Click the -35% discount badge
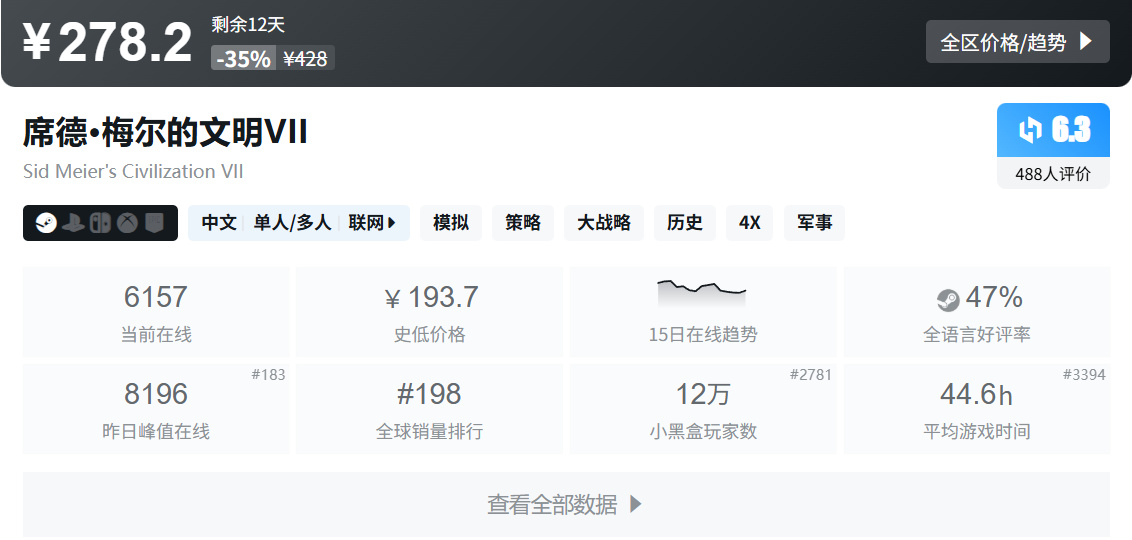 pyautogui.click(x=243, y=58)
